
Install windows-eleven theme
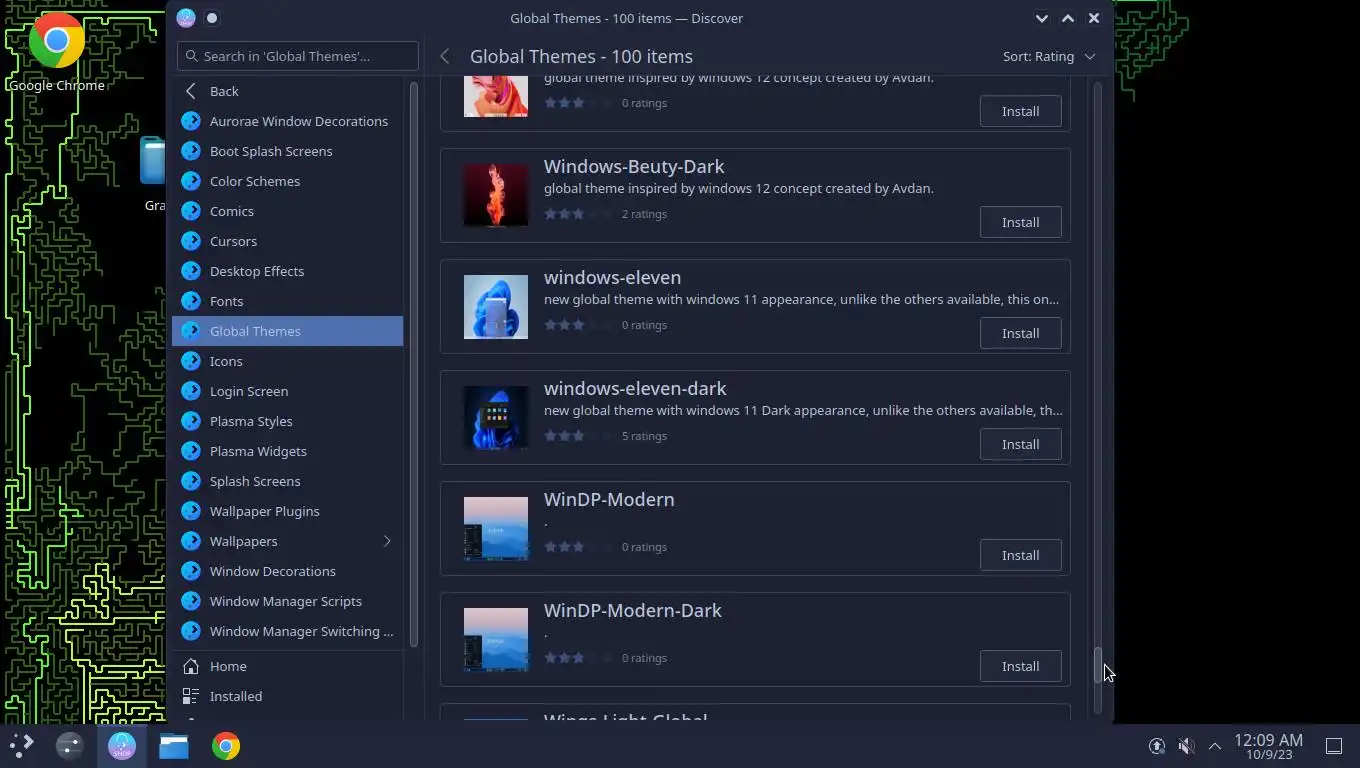tap(1020, 333)
